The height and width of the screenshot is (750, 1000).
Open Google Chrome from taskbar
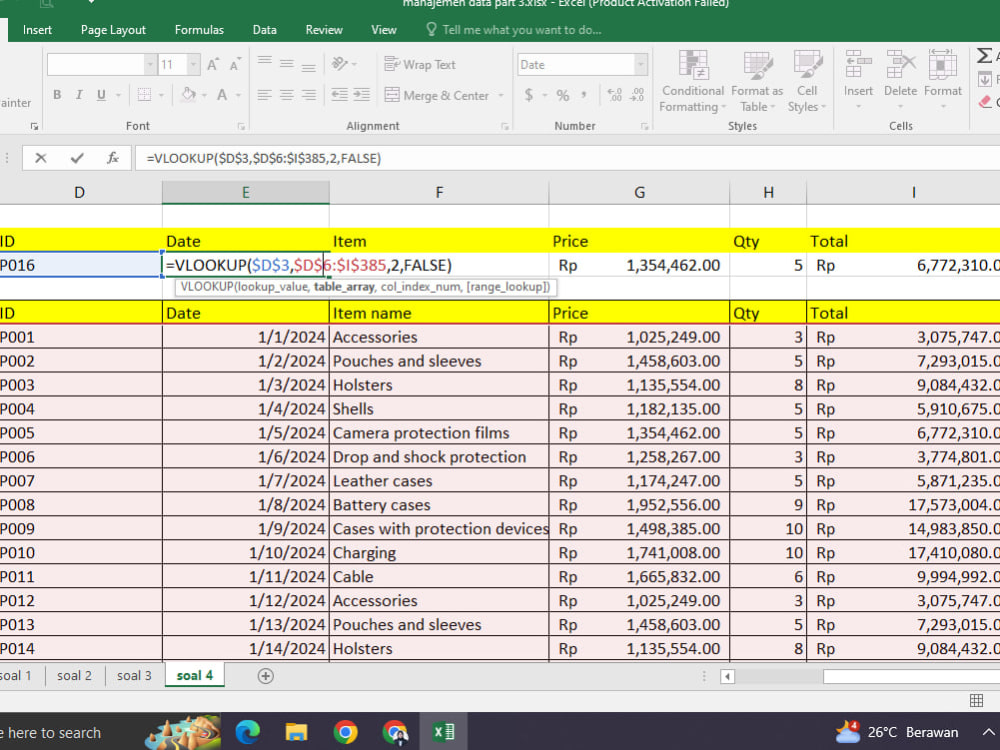point(346,732)
